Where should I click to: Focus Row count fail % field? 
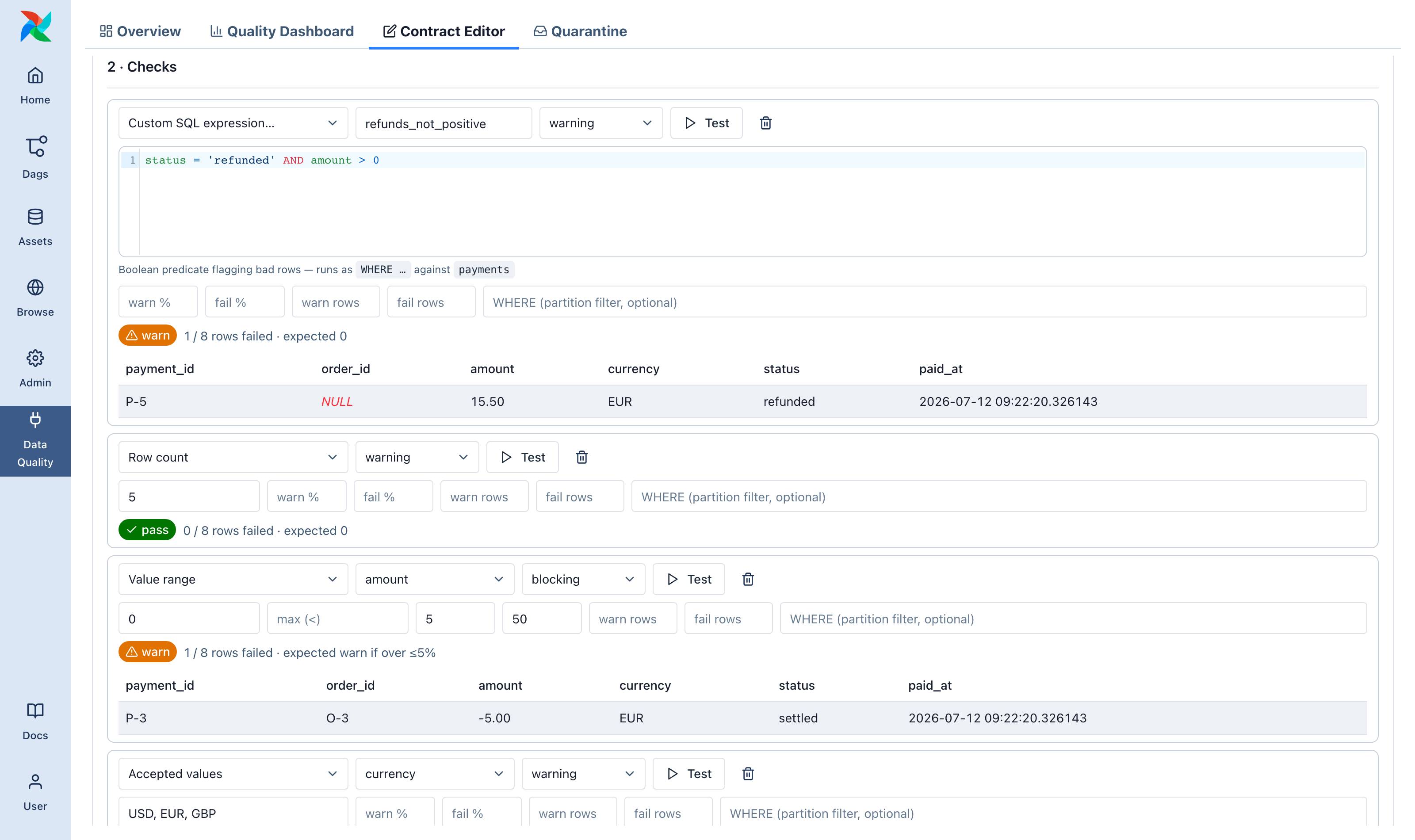(394, 497)
